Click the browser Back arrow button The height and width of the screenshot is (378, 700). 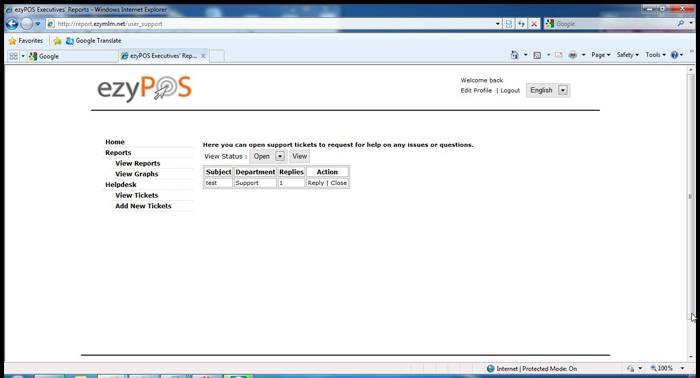(x=12, y=24)
